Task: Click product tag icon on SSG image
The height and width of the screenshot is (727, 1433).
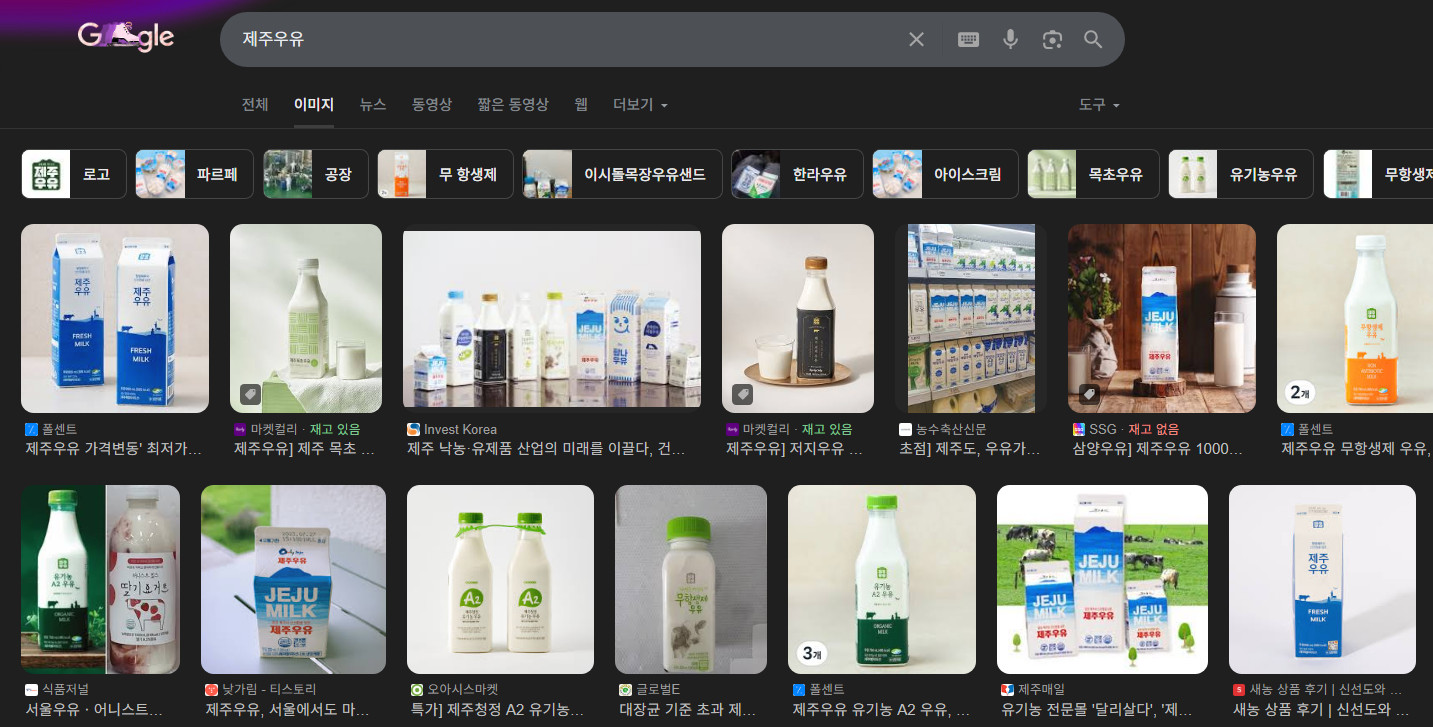Action: 1090,393
